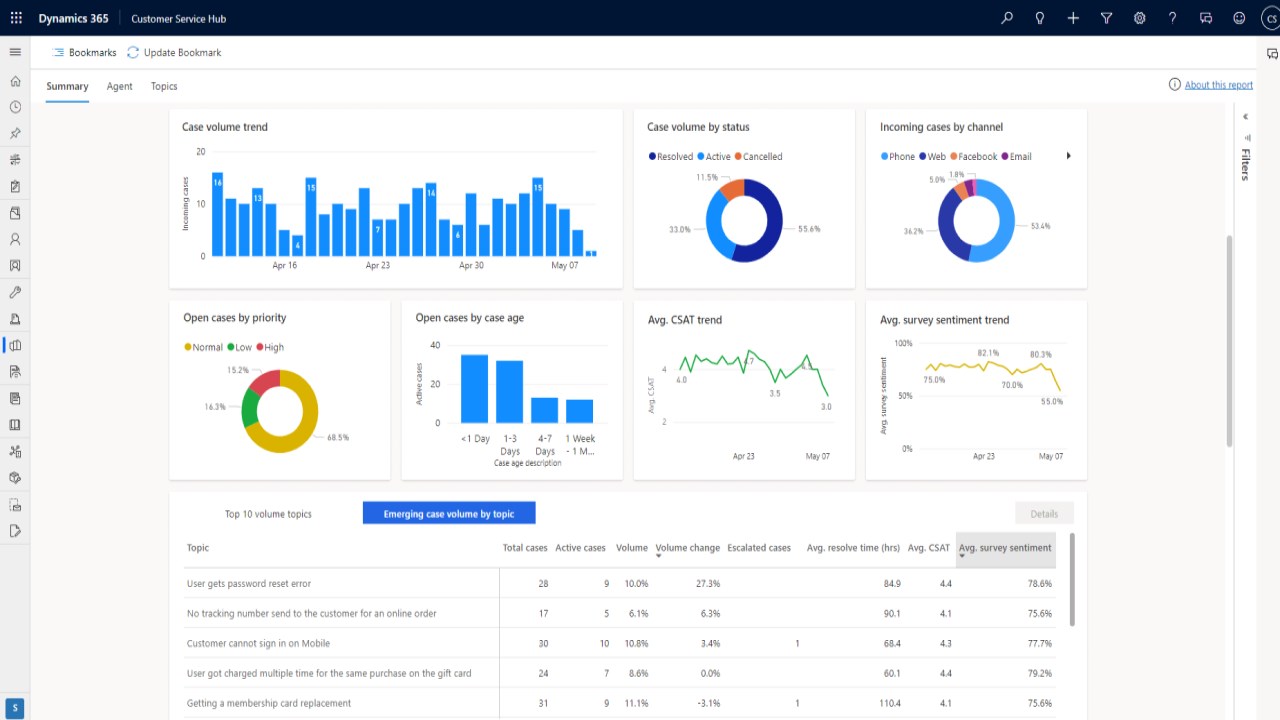Image resolution: width=1280 pixels, height=720 pixels.
Task: Open the lightbulb assistant icon
Action: point(1040,18)
